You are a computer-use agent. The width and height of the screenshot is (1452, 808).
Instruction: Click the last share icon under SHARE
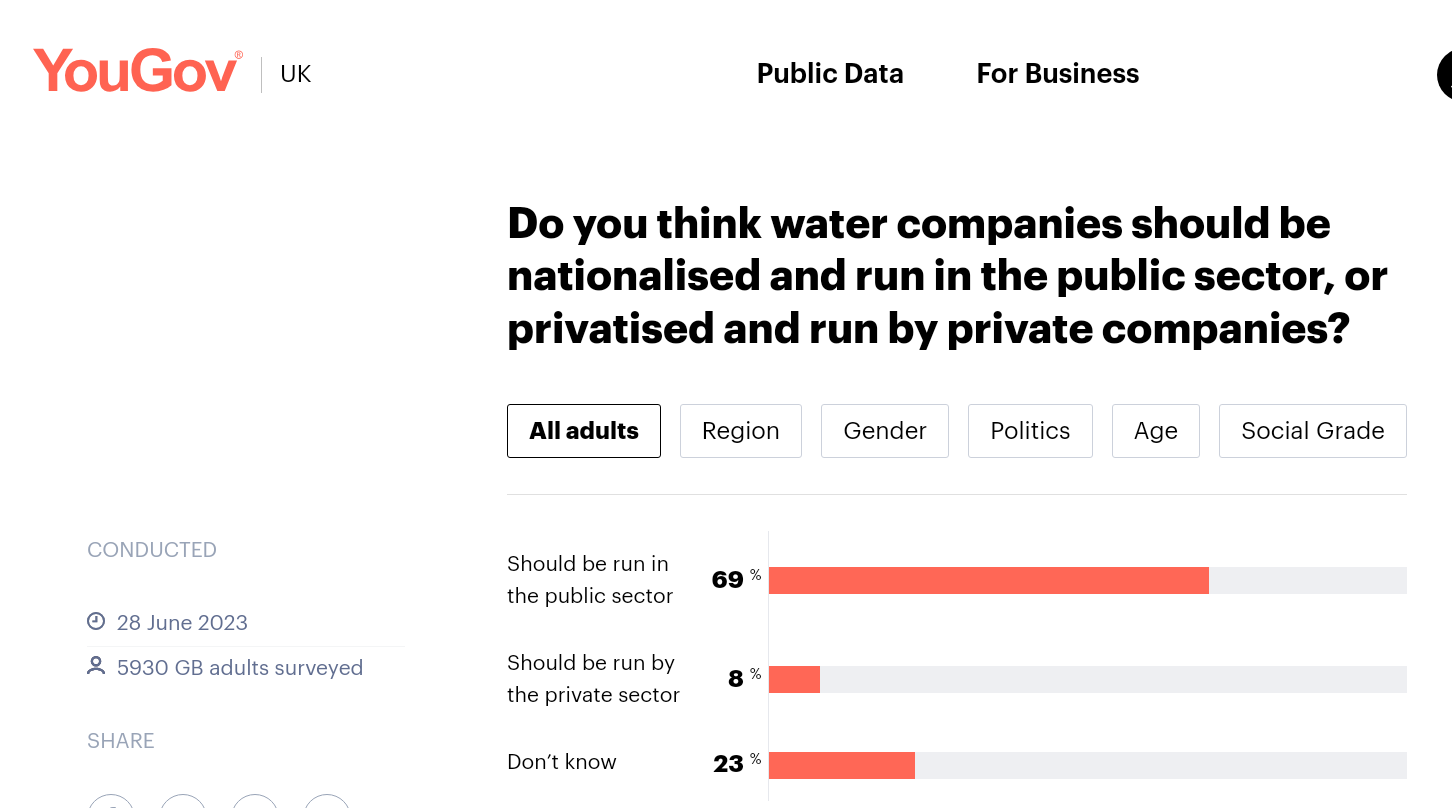[x=327, y=802]
